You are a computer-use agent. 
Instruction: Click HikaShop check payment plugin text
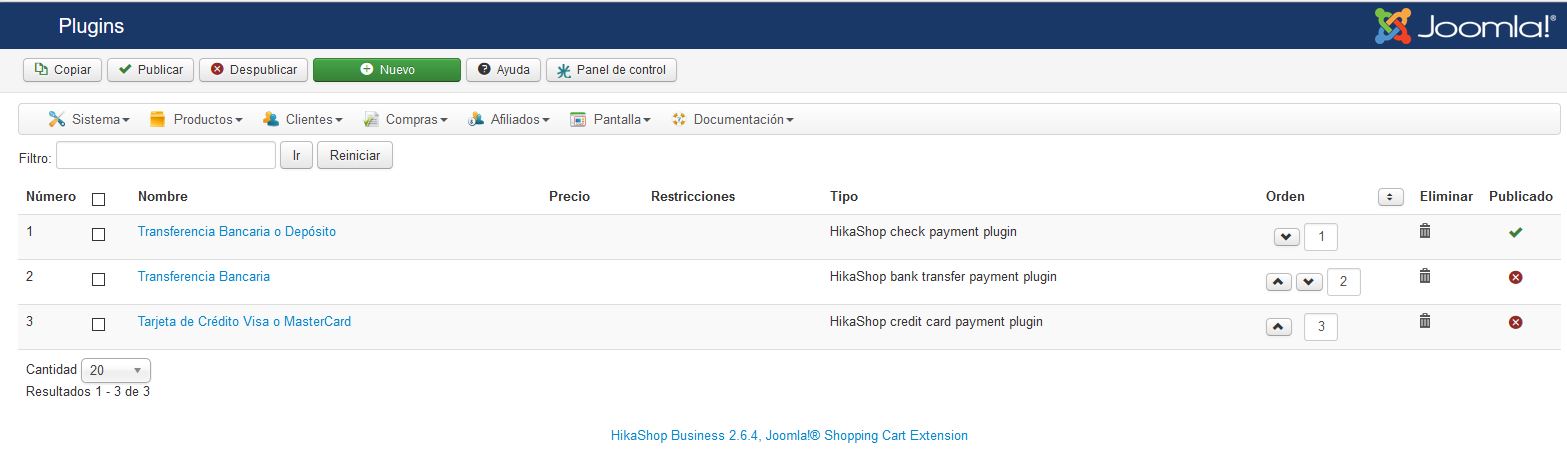click(923, 231)
